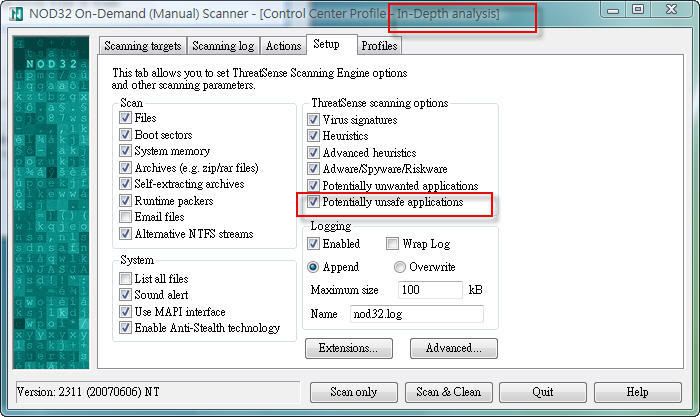This screenshot has width=700, height=417.
Task: Select the Setup tab
Action: tap(332, 45)
